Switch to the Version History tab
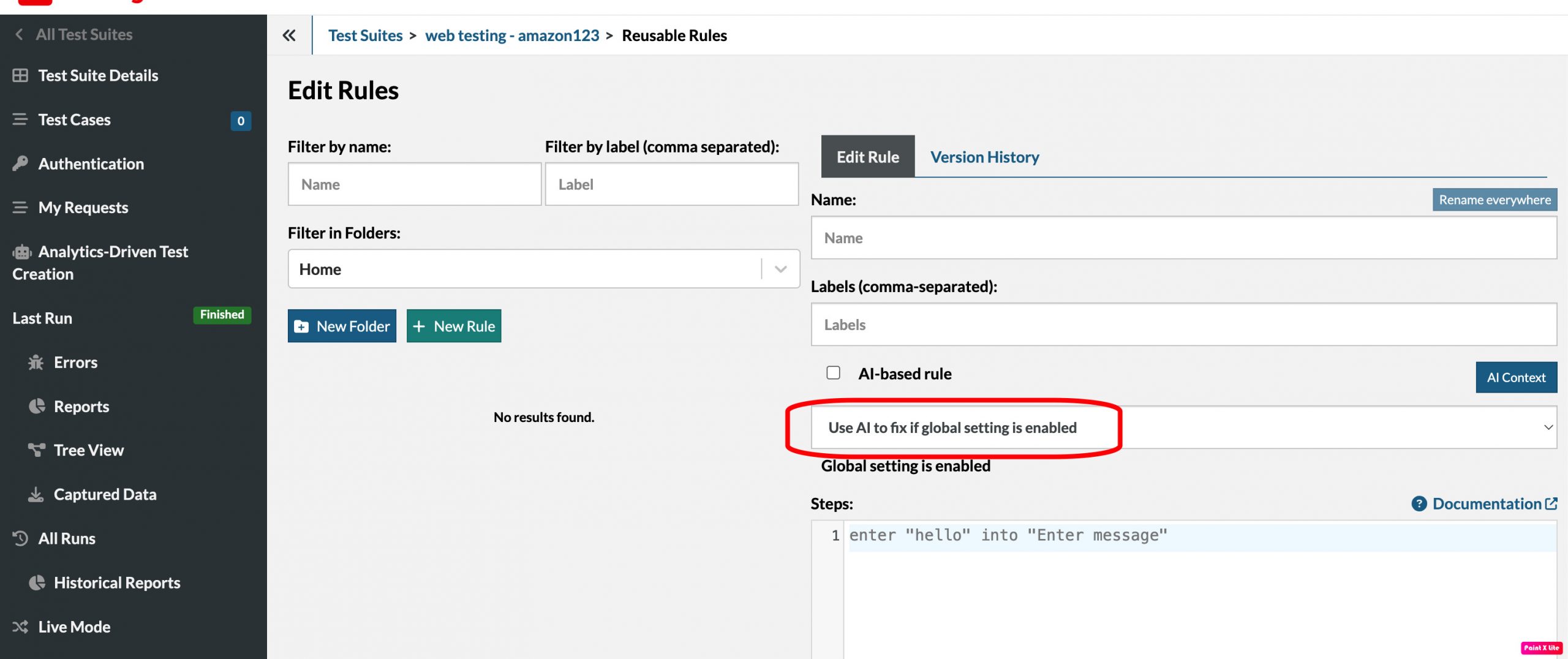The height and width of the screenshot is (659, 1568). pyautogui.click(x=984, y=157)
